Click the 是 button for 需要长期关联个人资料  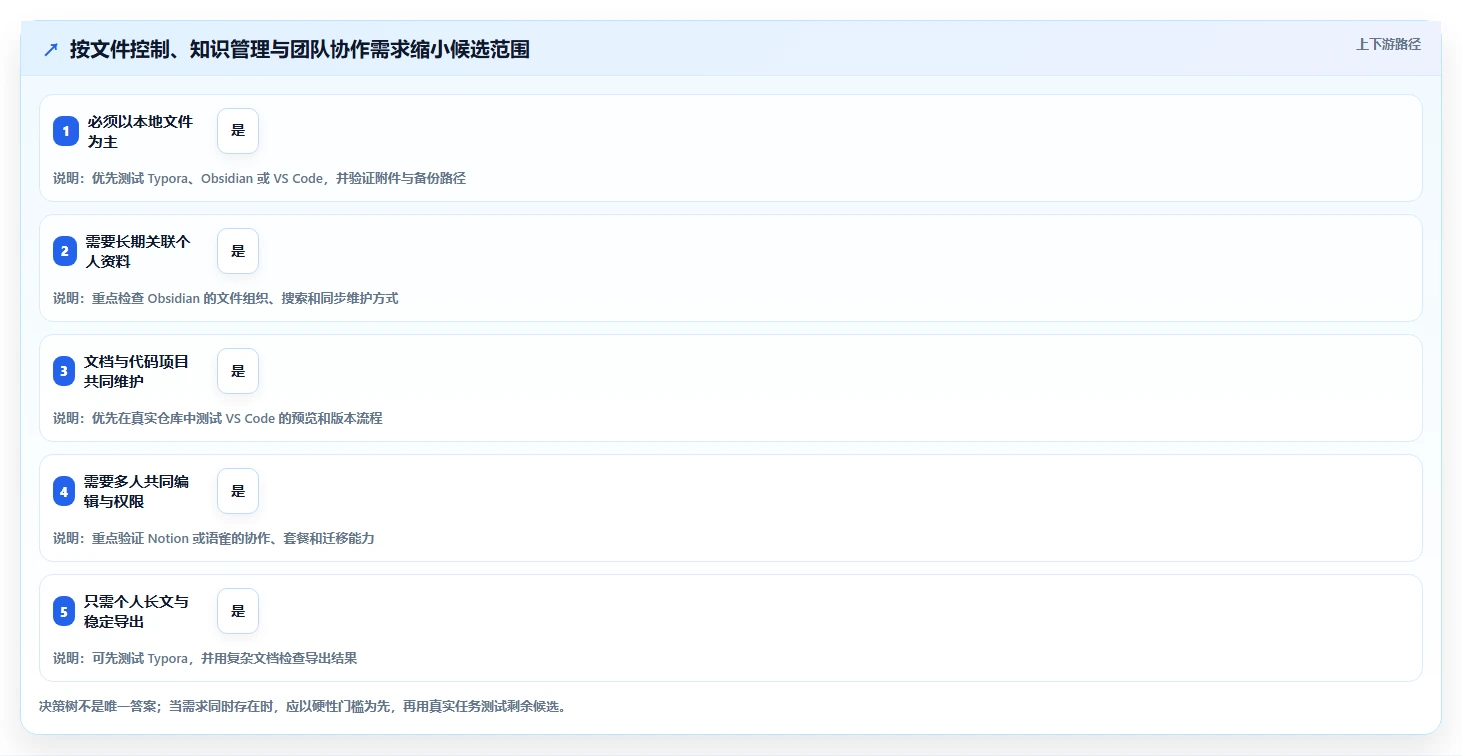pos(238,251)
